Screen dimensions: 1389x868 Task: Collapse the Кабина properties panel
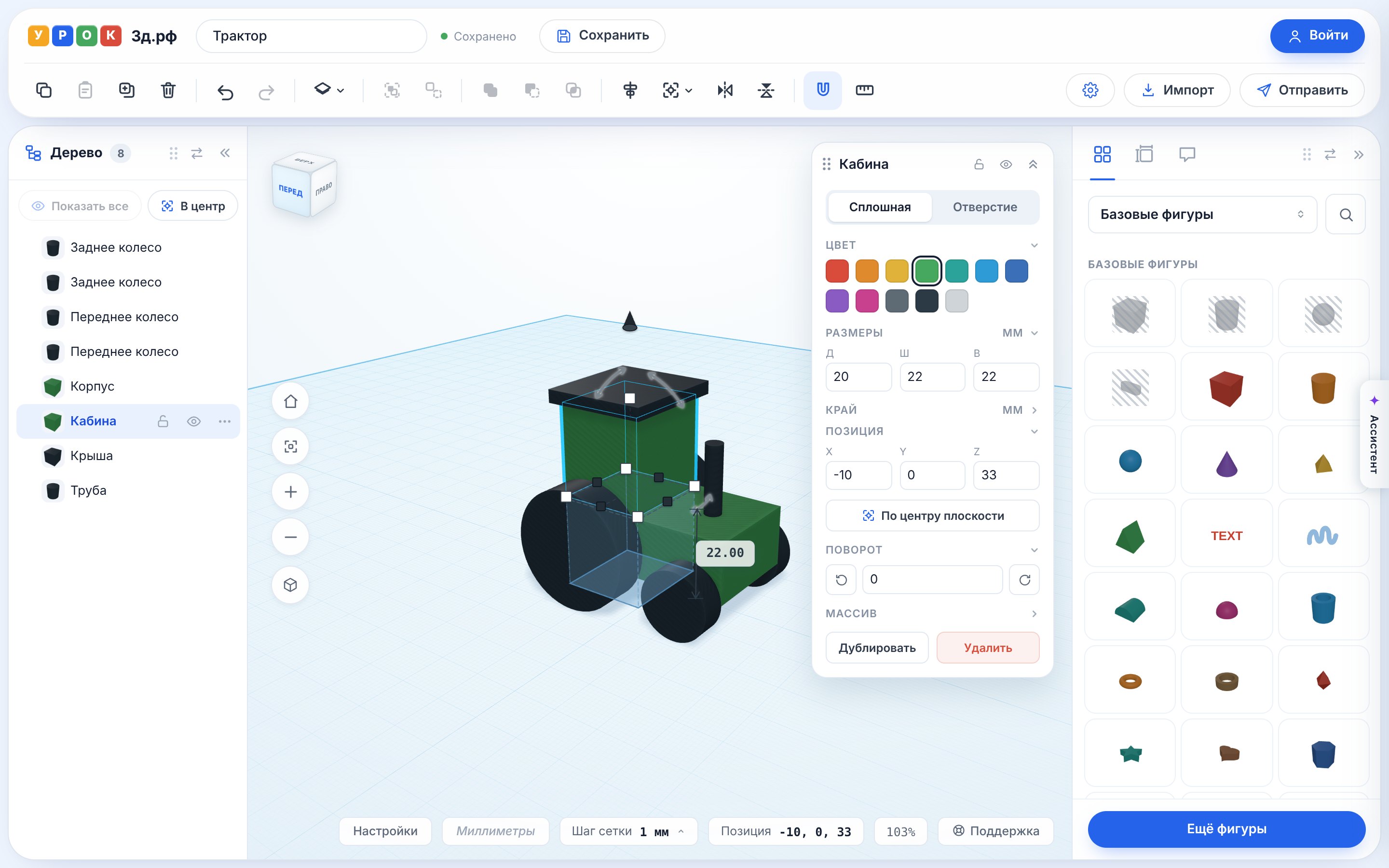1033,165
